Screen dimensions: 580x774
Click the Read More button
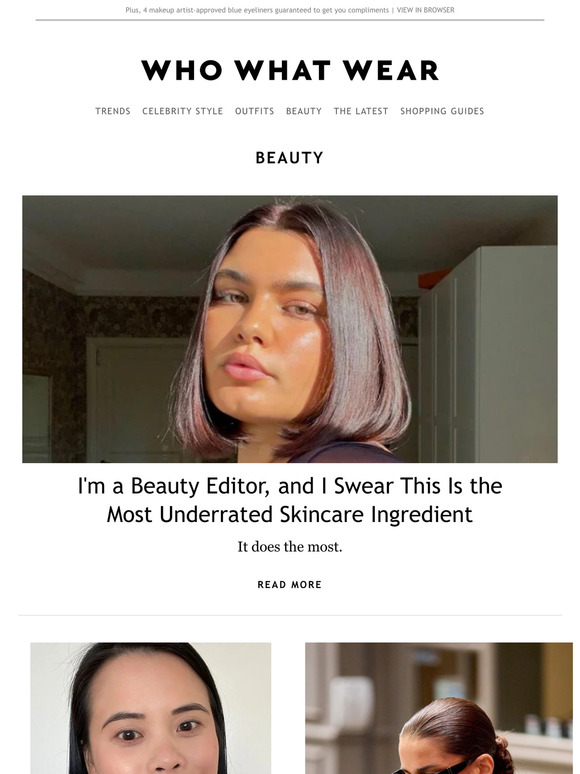pos(290,584)
